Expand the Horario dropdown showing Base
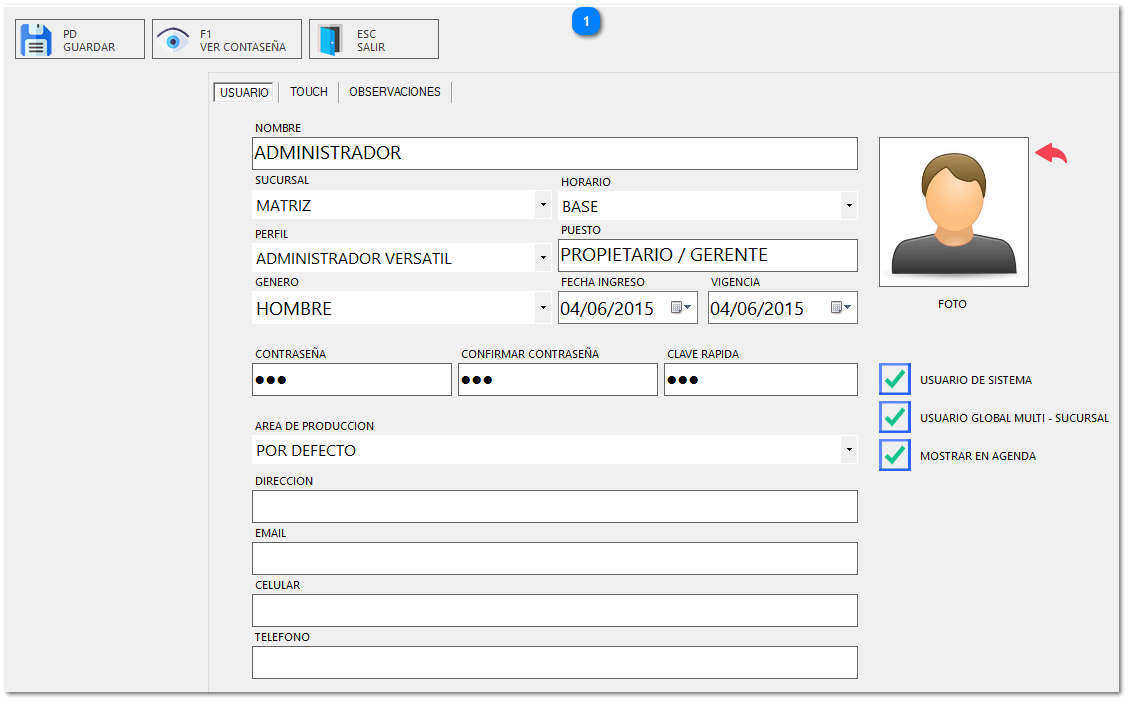 pyautogui.click(x=849, y=205)
